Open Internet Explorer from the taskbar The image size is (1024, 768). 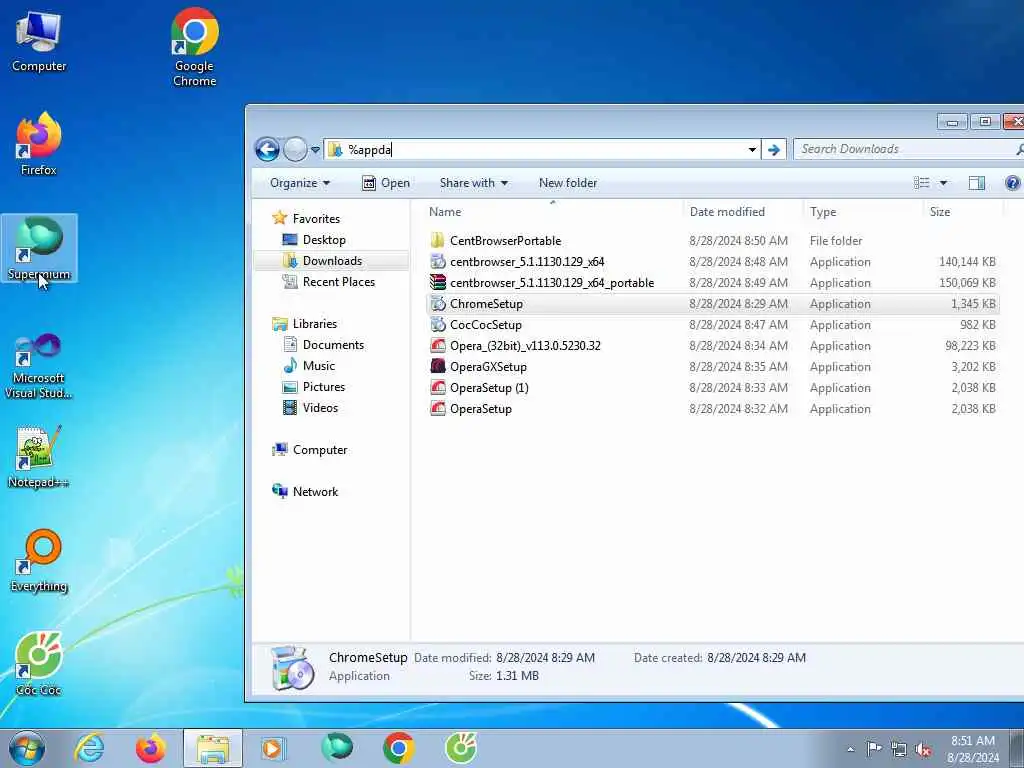click(x=89, y=748)
